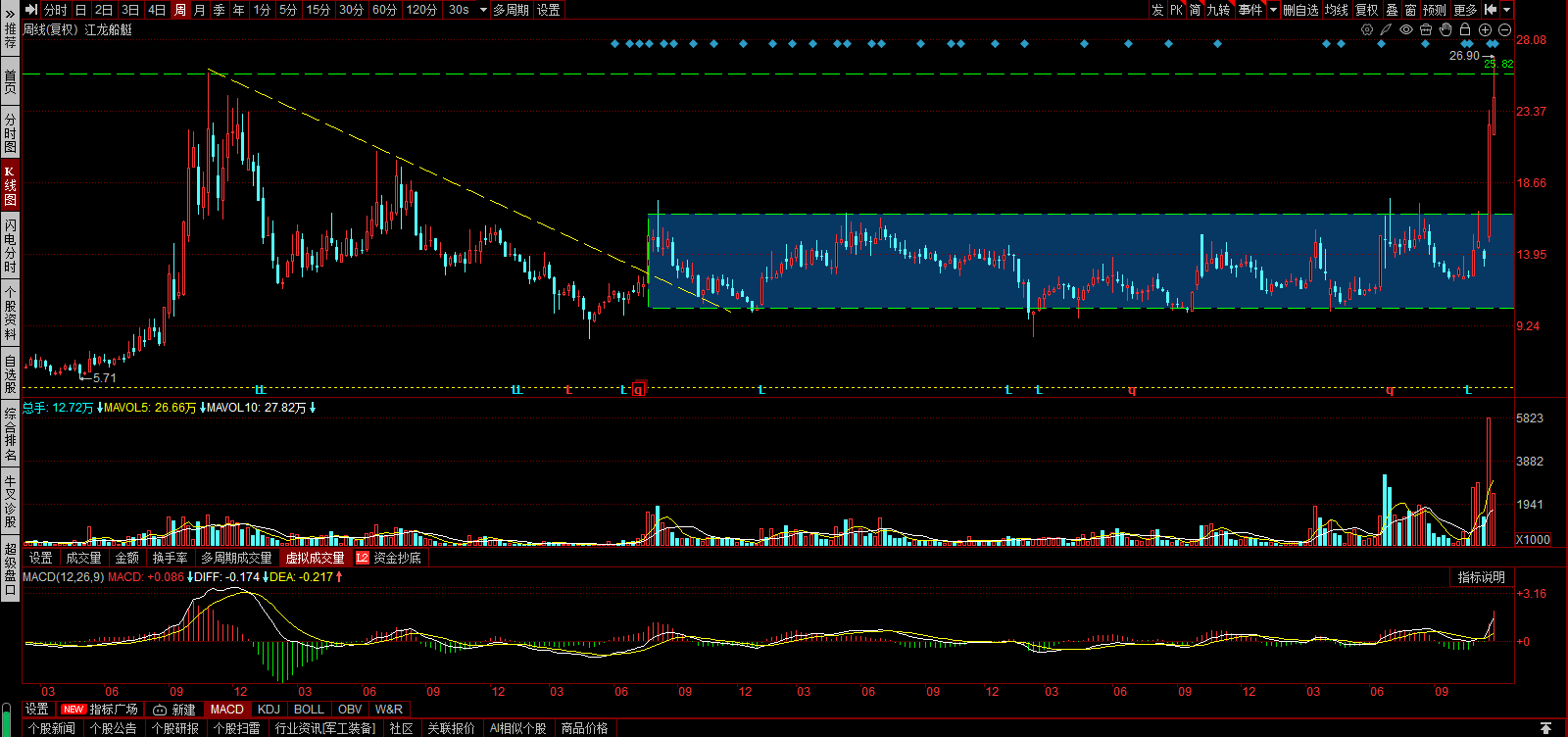This screenshot has width=1568, height=737.
Task: Switch to 年 yearly period
Action: coord(238,10)
